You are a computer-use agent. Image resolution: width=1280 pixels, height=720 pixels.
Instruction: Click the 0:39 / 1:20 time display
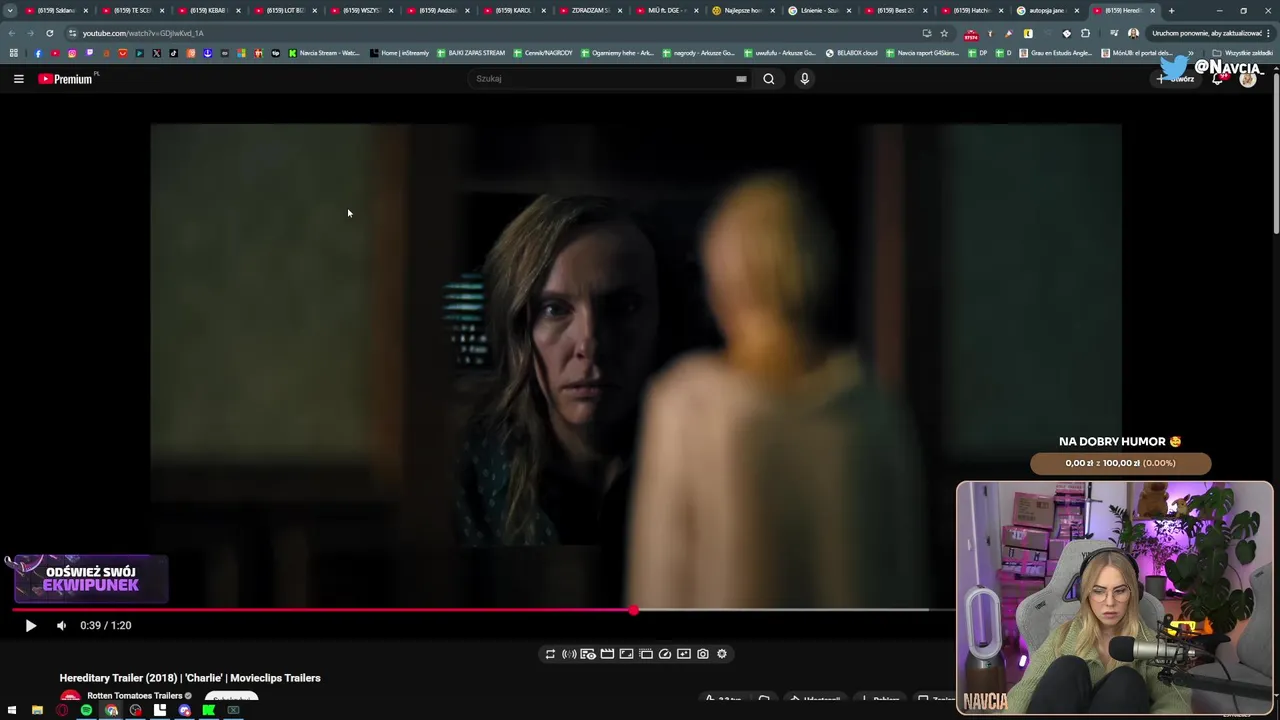[106, 626]
